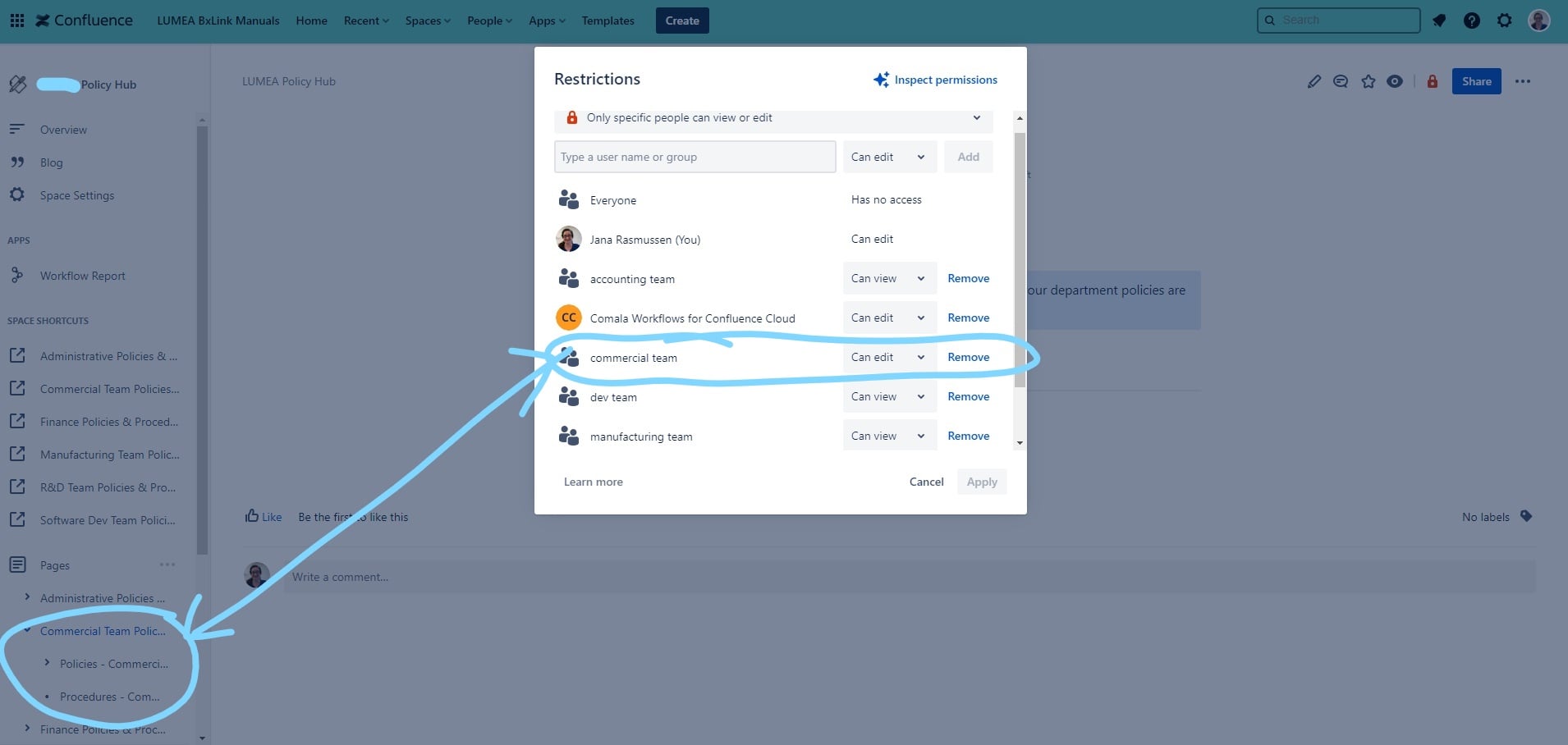Viewport: 1568px width, 745px height.
Task: Open the help question mark icon
Action: coord(1472,21)
